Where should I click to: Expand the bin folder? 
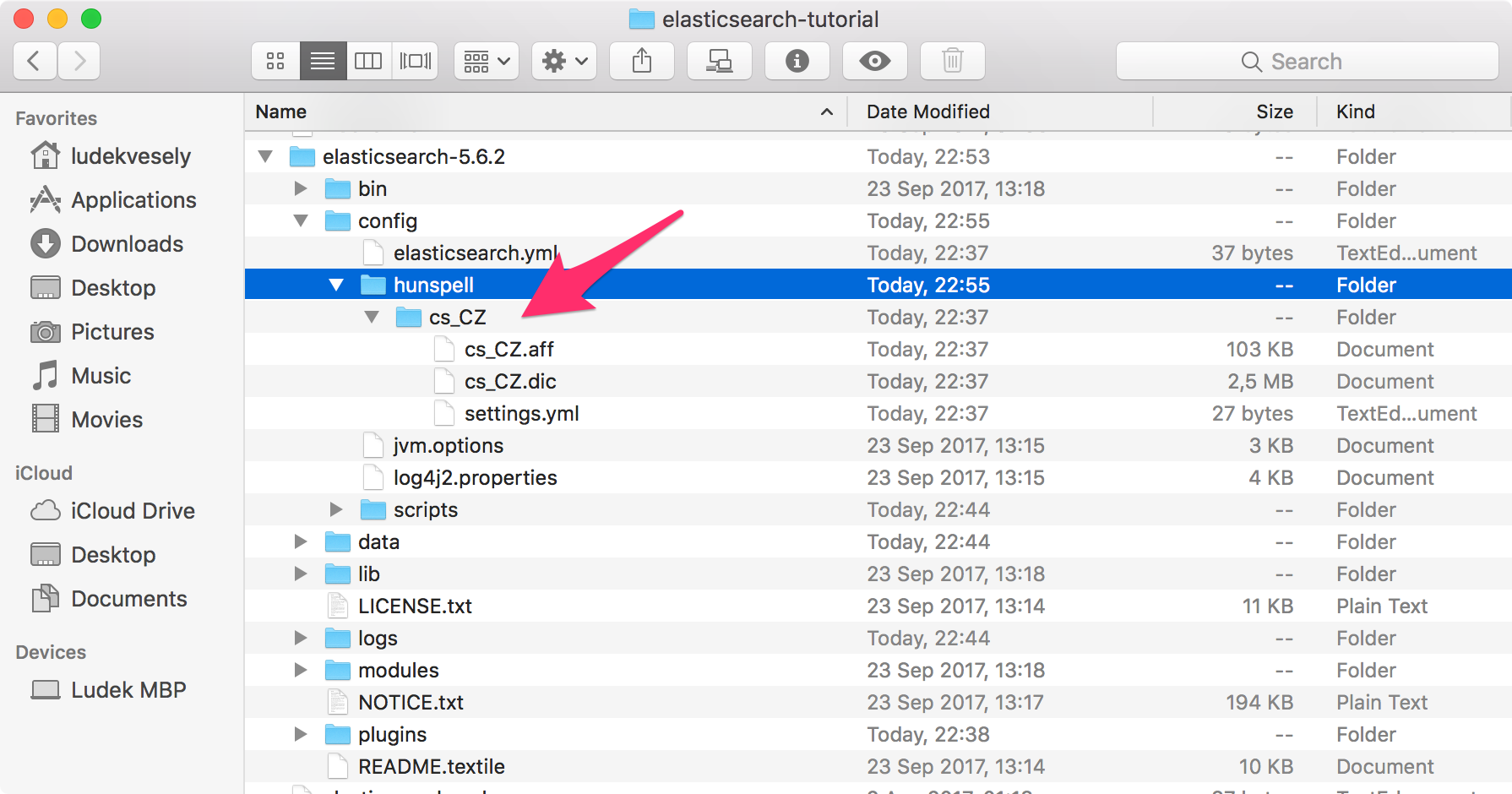[301, 188]
